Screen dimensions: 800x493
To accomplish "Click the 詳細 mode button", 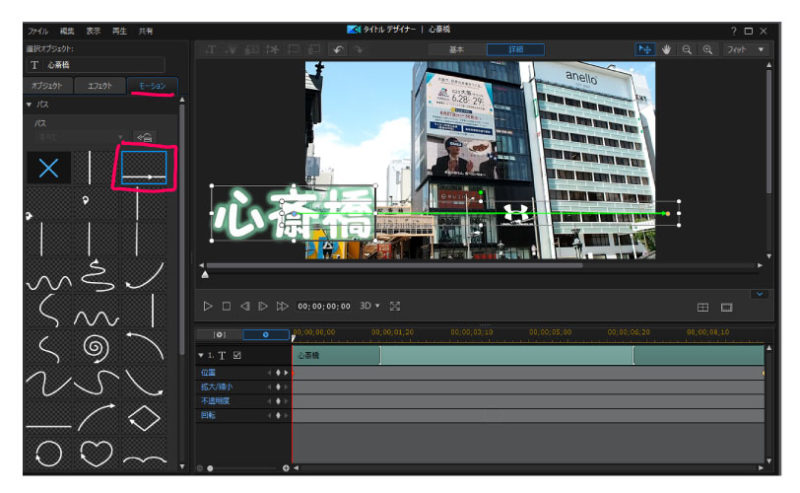I will tap(515, 49).
